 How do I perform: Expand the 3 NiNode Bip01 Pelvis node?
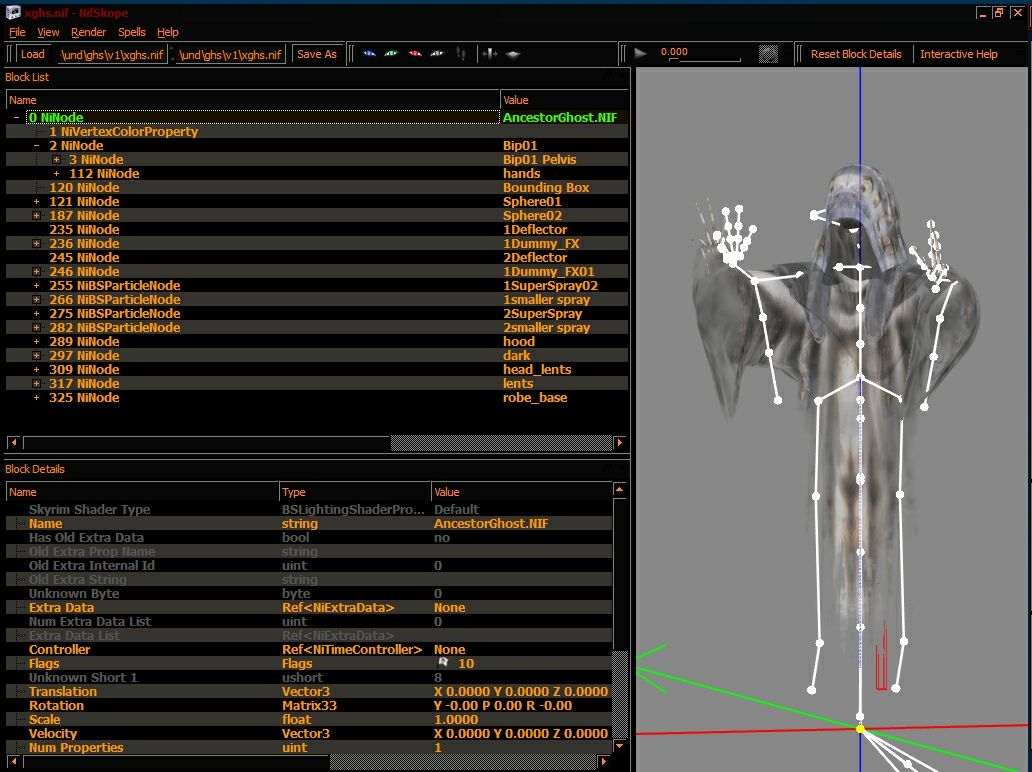[57, 159]
